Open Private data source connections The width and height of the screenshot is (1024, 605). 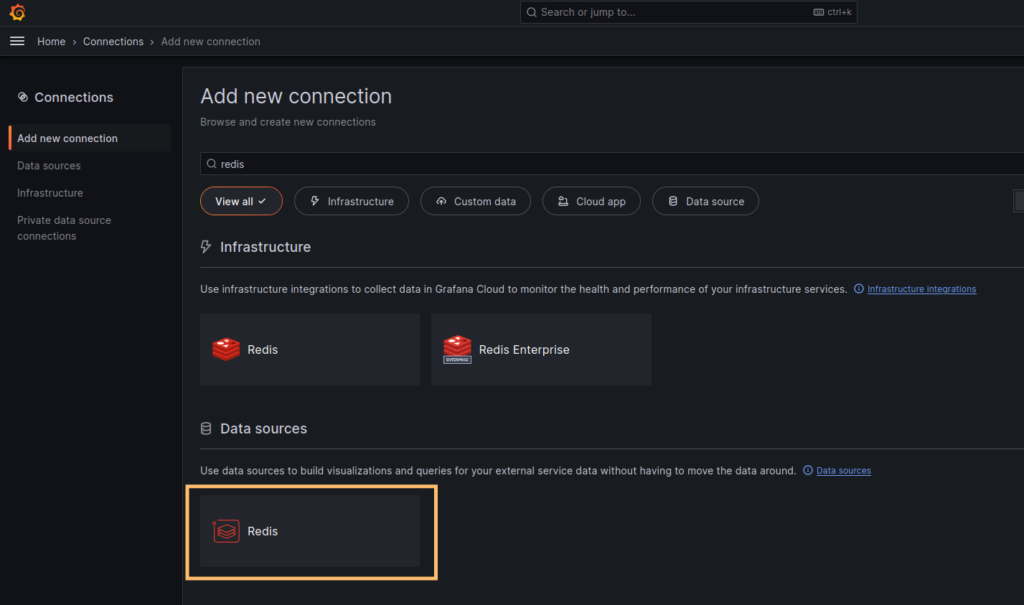(x=64, y=228)
